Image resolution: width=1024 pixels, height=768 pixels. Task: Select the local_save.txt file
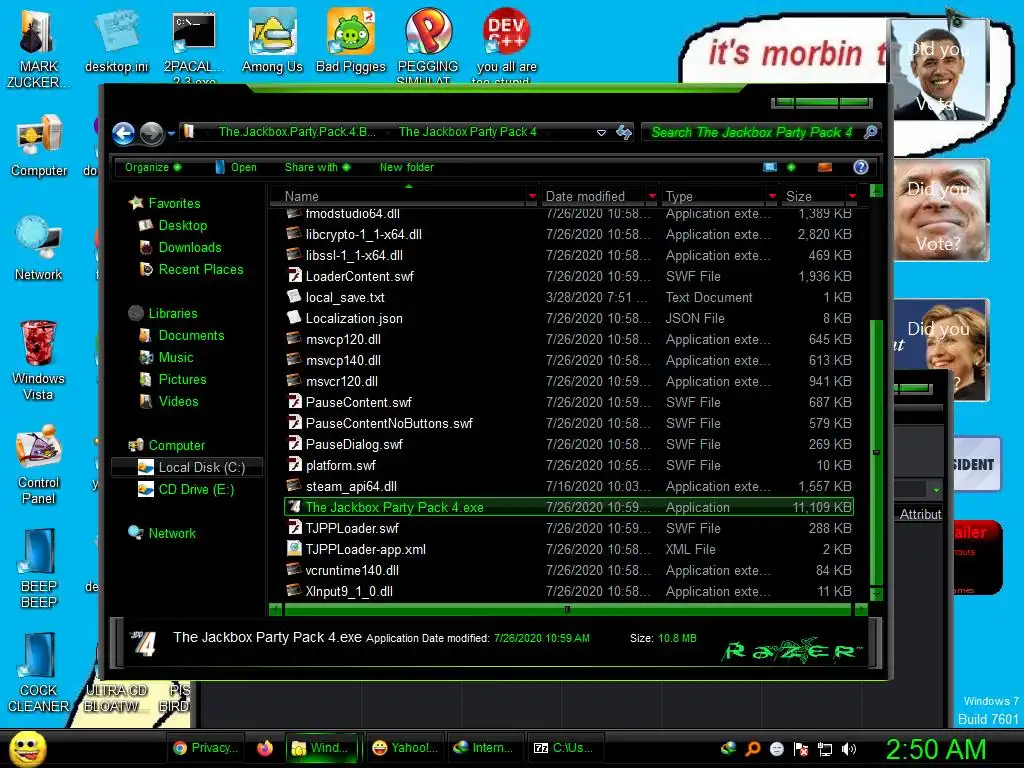[x=569, y=297]
